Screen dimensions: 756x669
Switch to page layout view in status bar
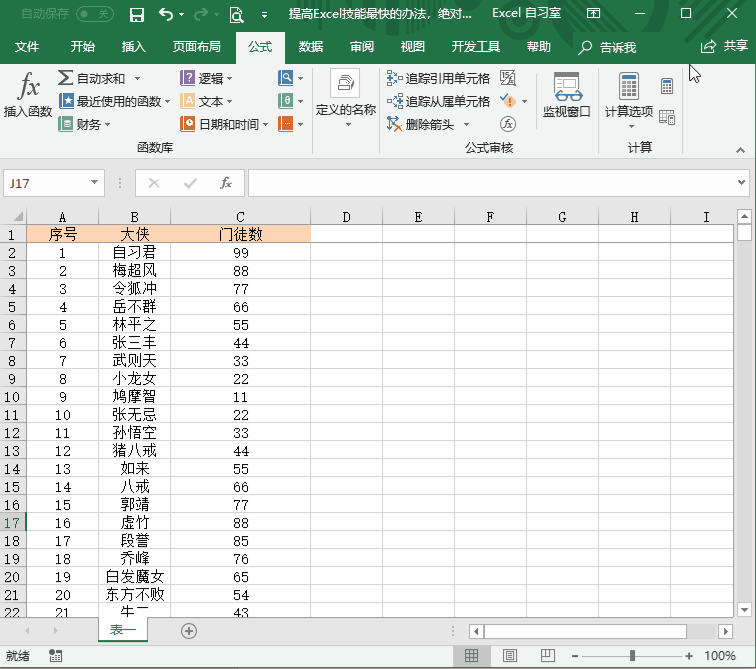tap(510, 656)
